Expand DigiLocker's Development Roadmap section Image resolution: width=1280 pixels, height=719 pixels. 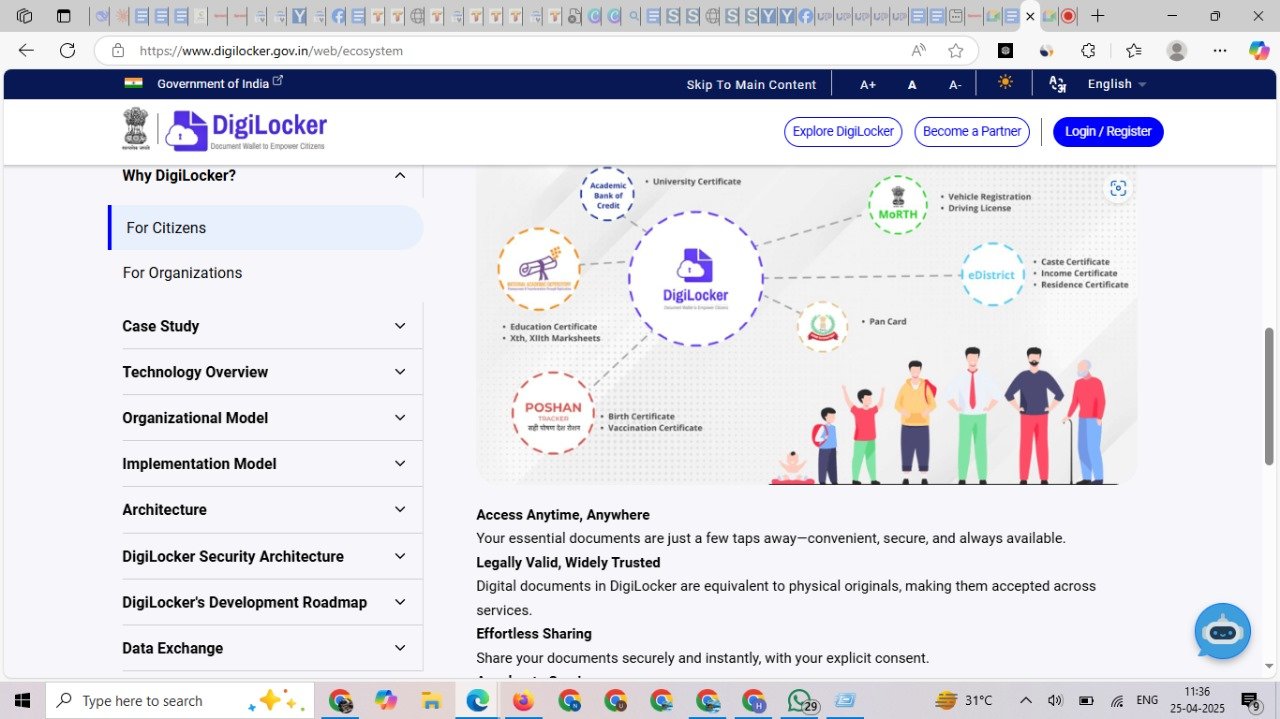coord(265,602)
